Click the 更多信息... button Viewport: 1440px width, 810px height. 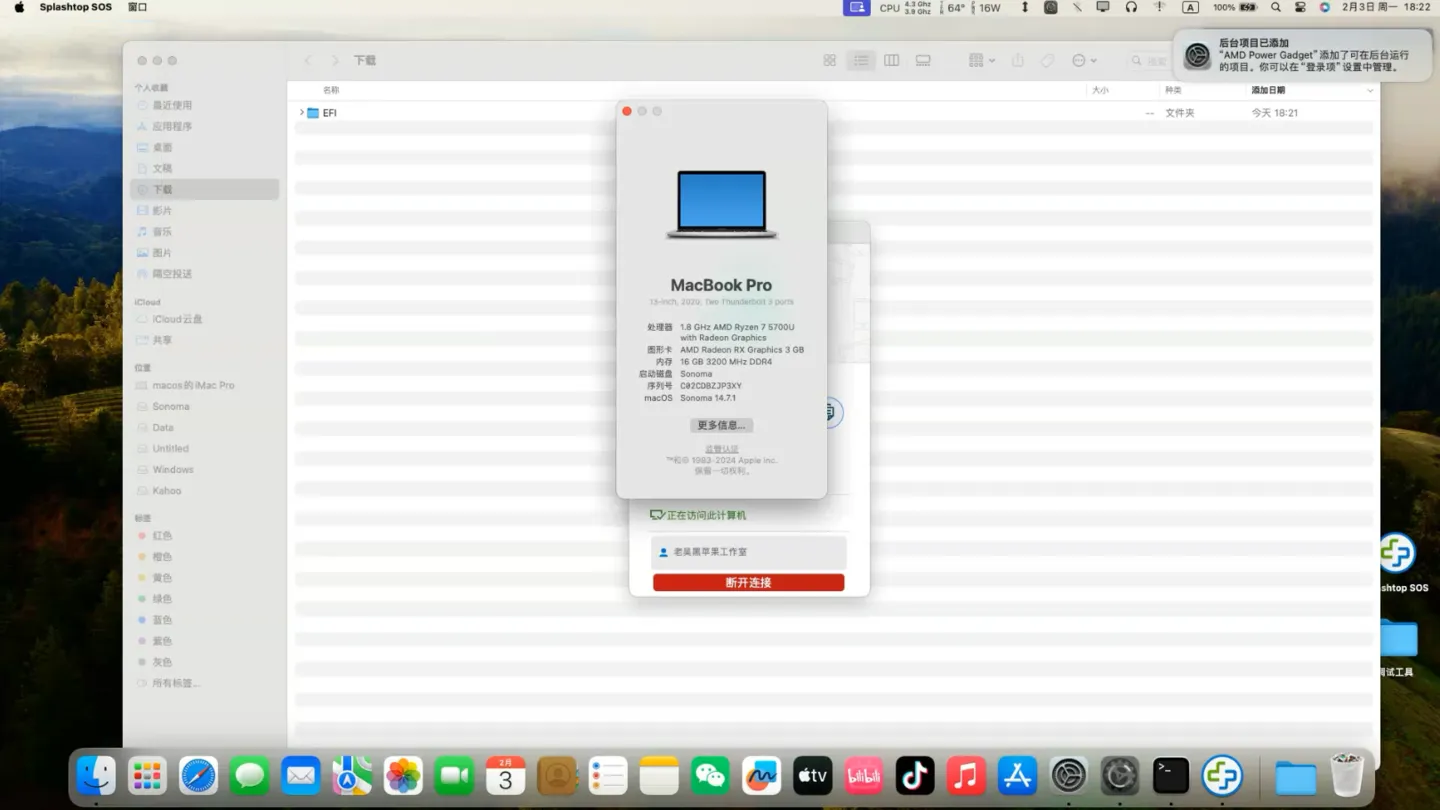pyautogui.click(x=721, y=425)
